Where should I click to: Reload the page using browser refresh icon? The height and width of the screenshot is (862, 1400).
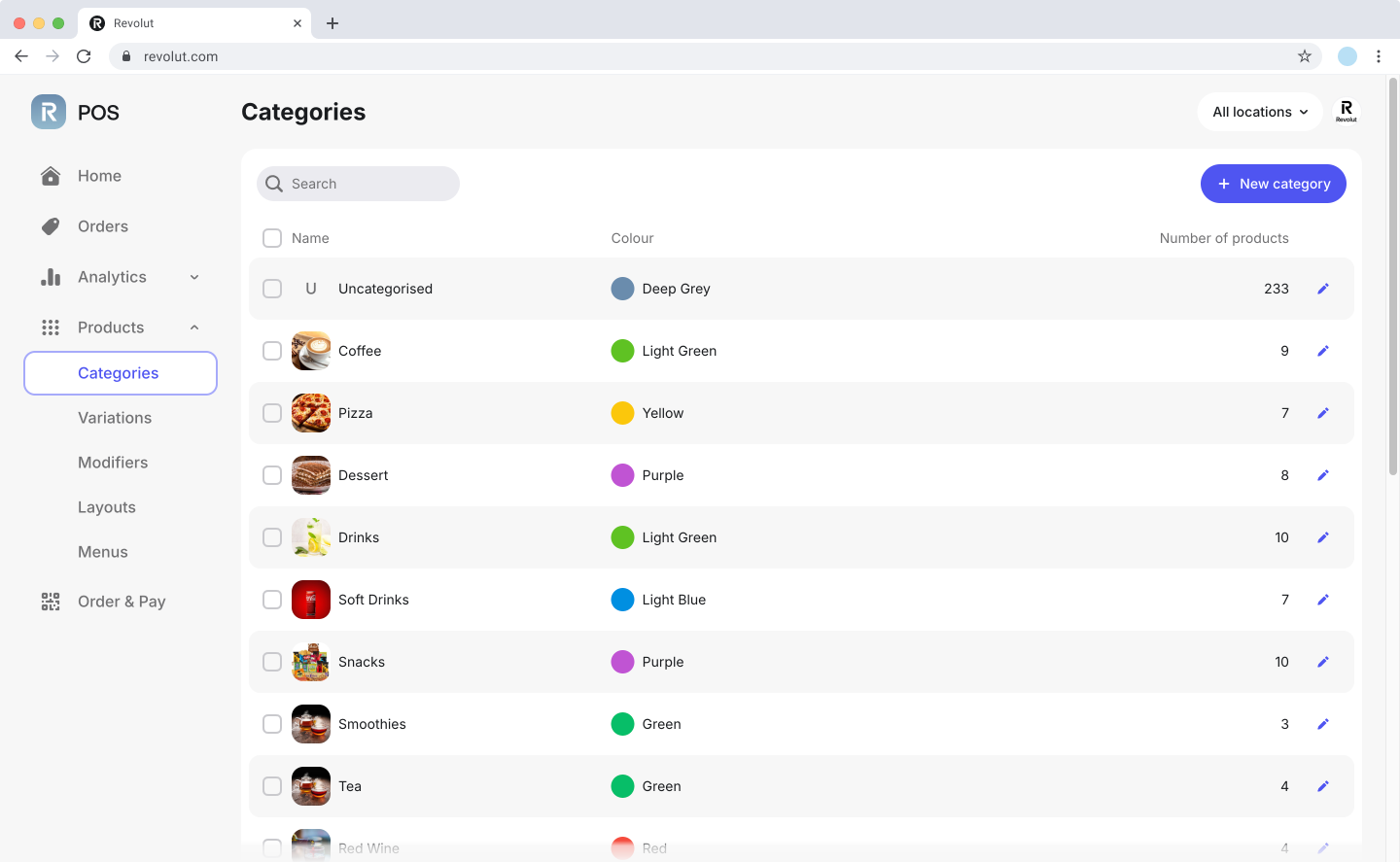click(84, 56)
